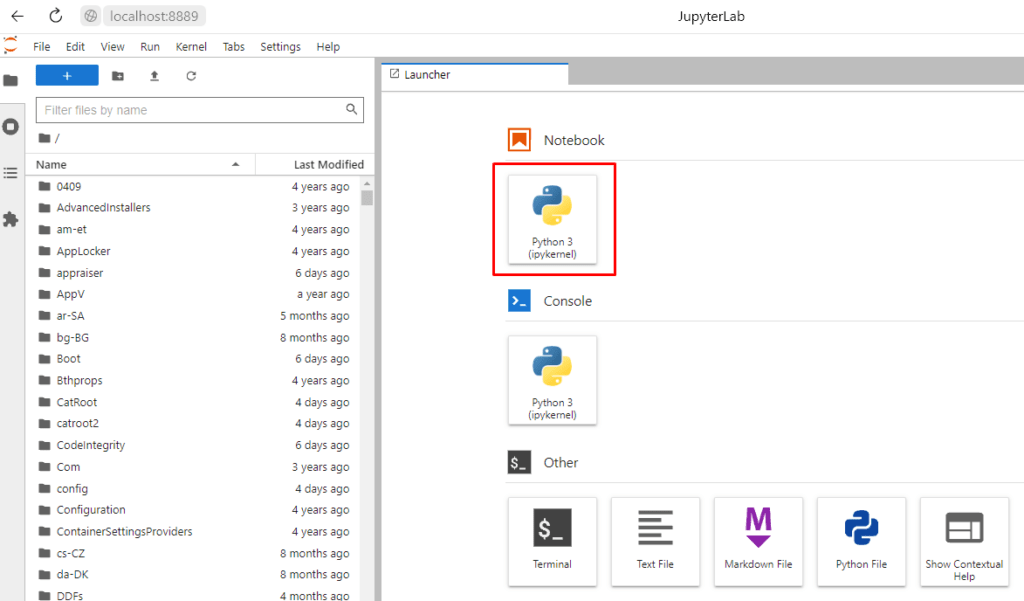
Task: Open Table of Contents sidebar
Action: coord(11,173)
